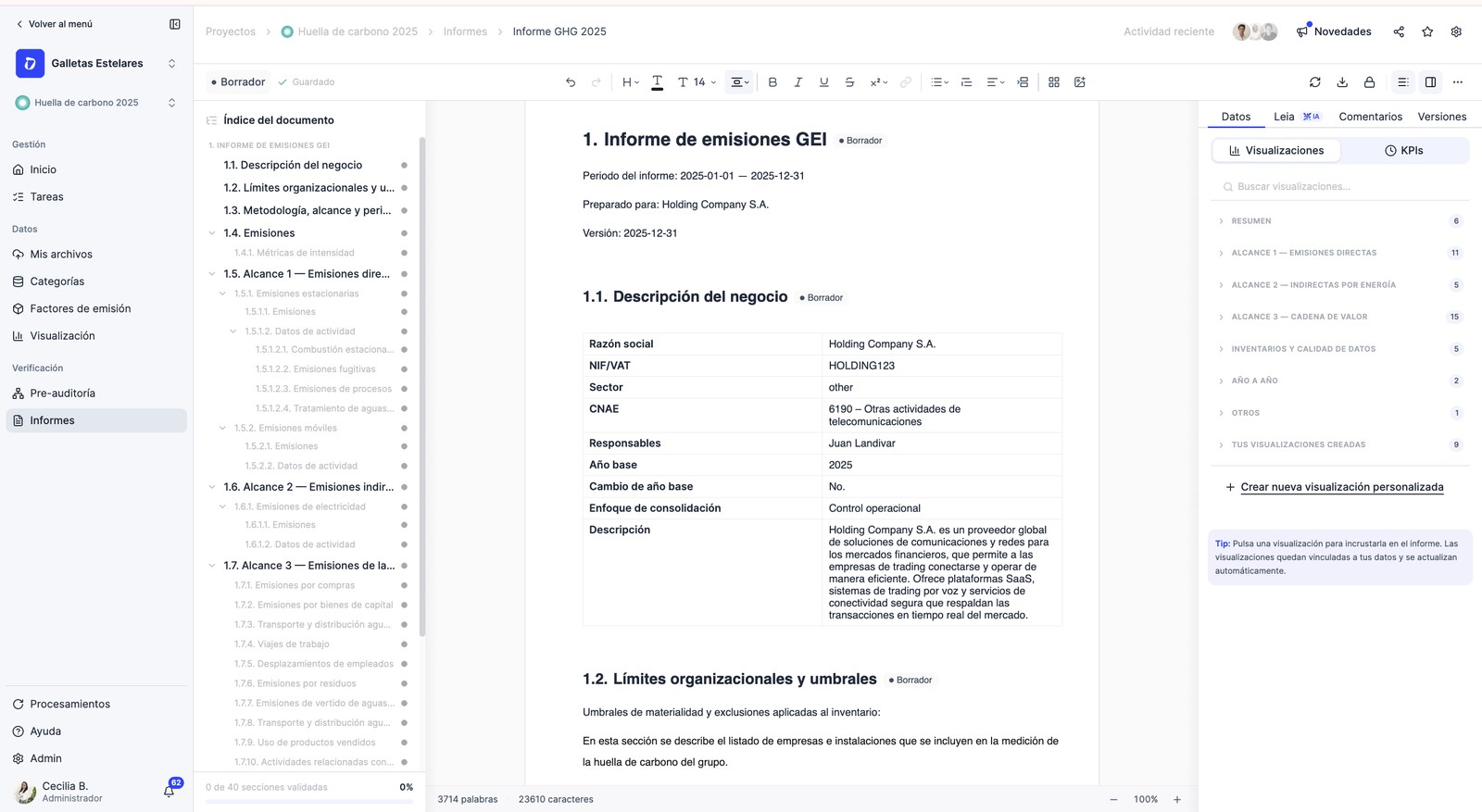Apply strikethrough formatting
Screen dimensions: 1482x812
pyautogui.click(x=849, y=82)
